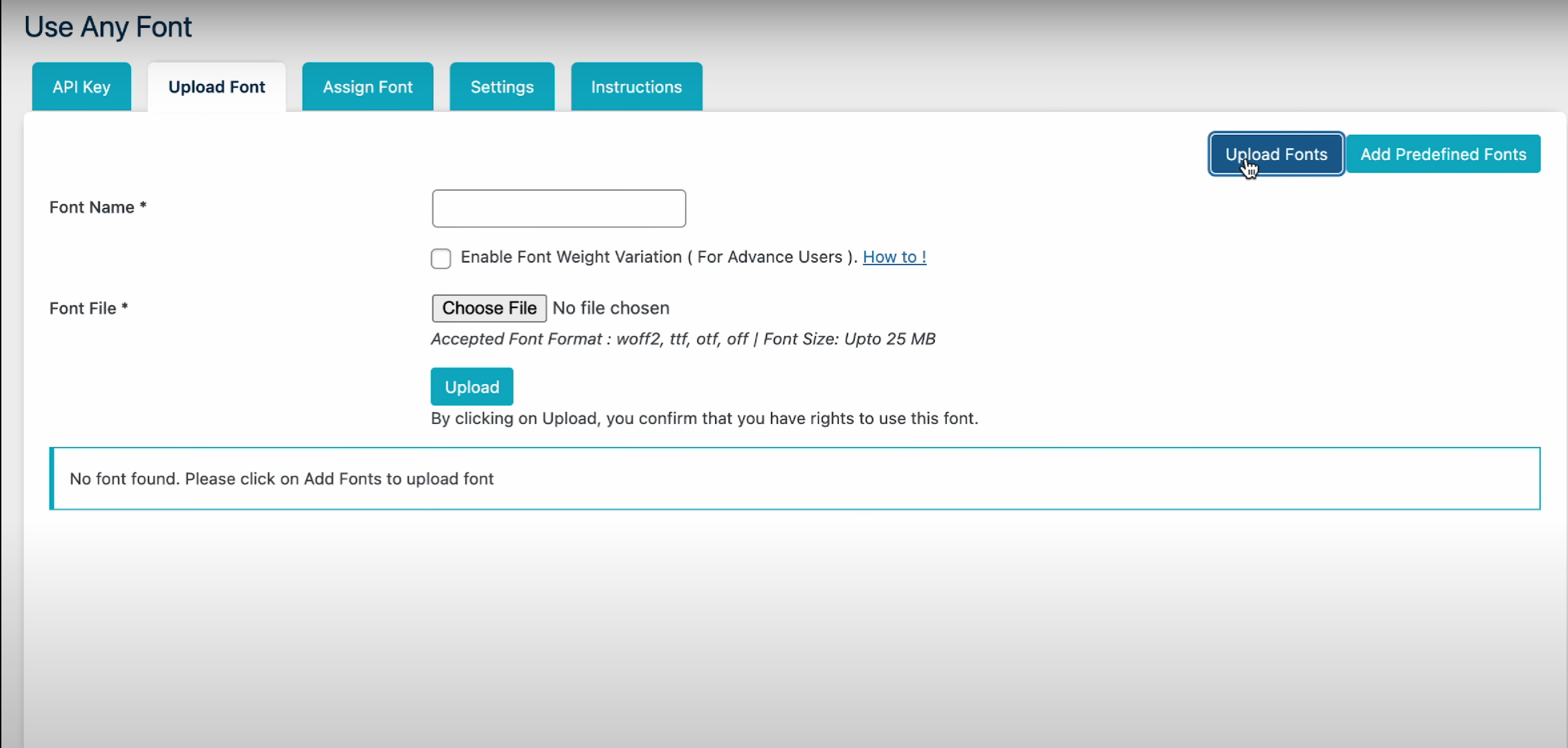Click the 'Font Name *' label
Image resolution: width=1568 pixels, height=748 pixels.
pyautogui.click(x=97, y=207)
